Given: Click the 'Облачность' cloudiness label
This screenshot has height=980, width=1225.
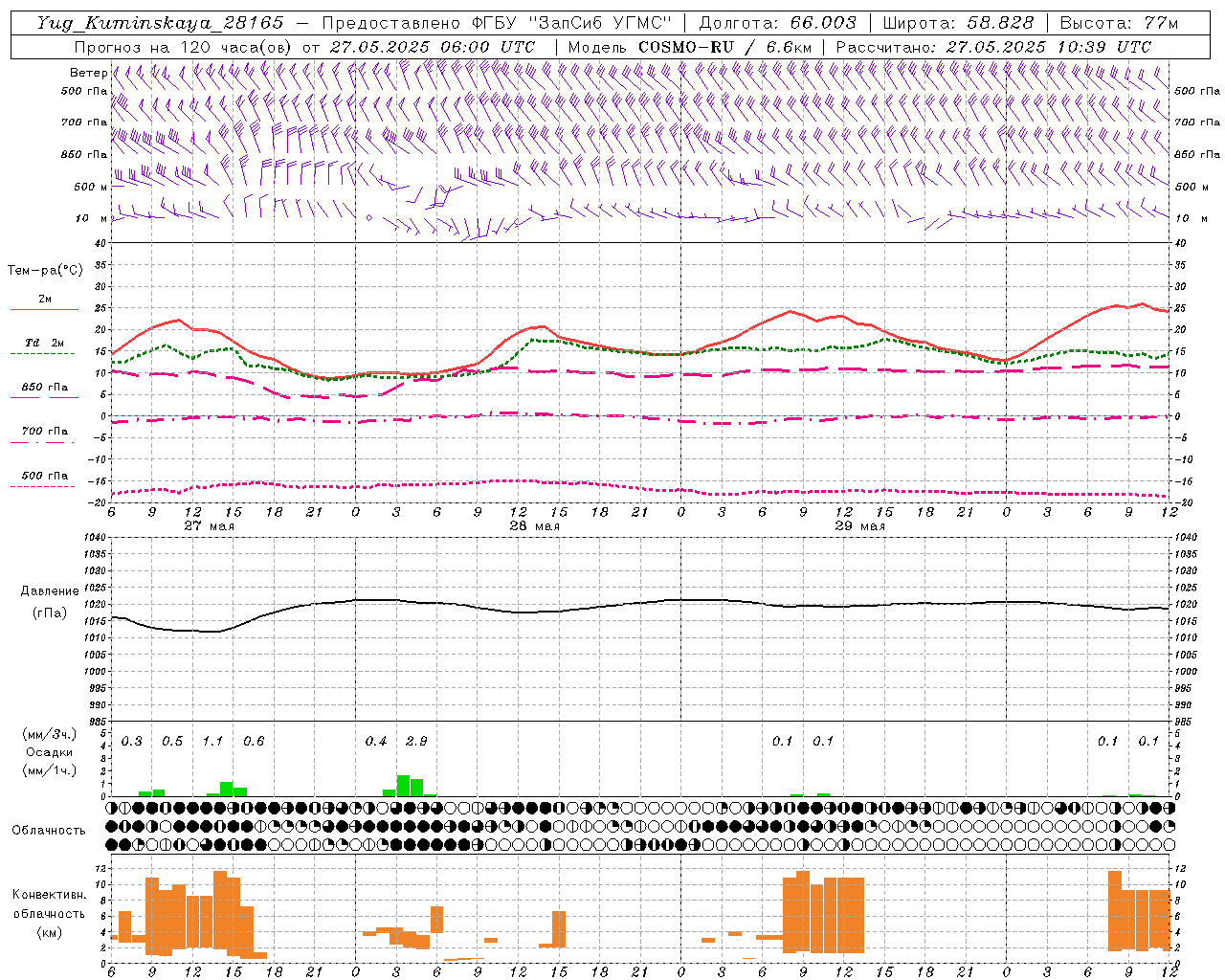Looking at the screenshot, I should tap(49, 831).
